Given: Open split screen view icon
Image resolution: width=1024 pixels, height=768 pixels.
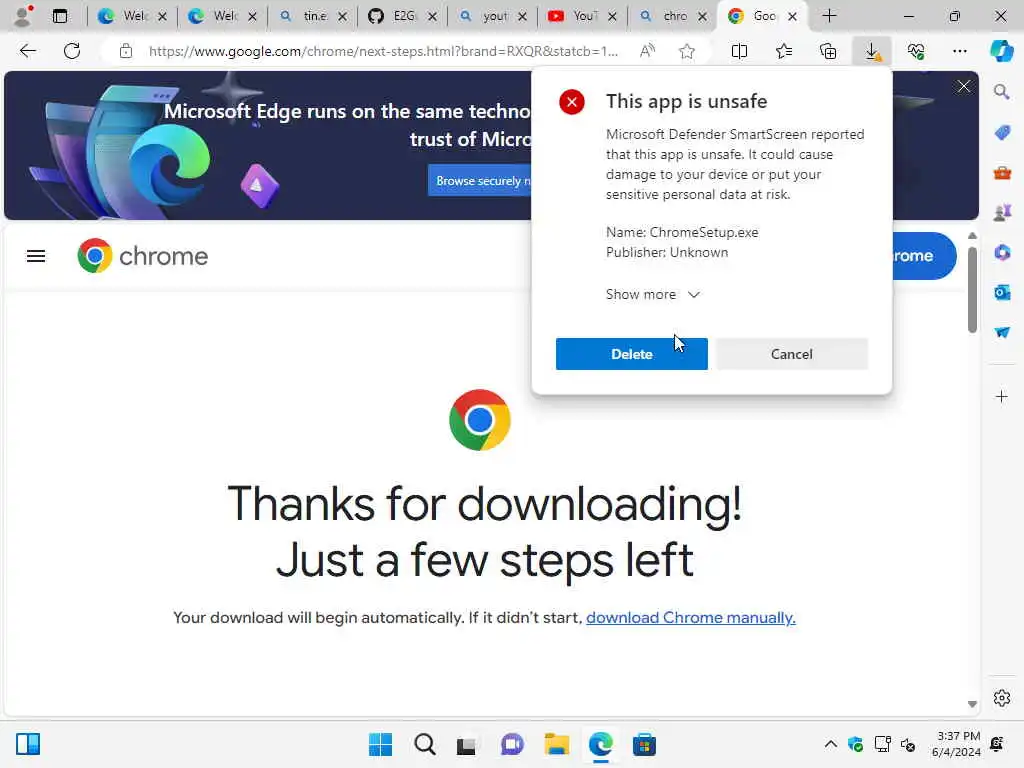Looking at the screenshot, I should click(x=739, y=51).
